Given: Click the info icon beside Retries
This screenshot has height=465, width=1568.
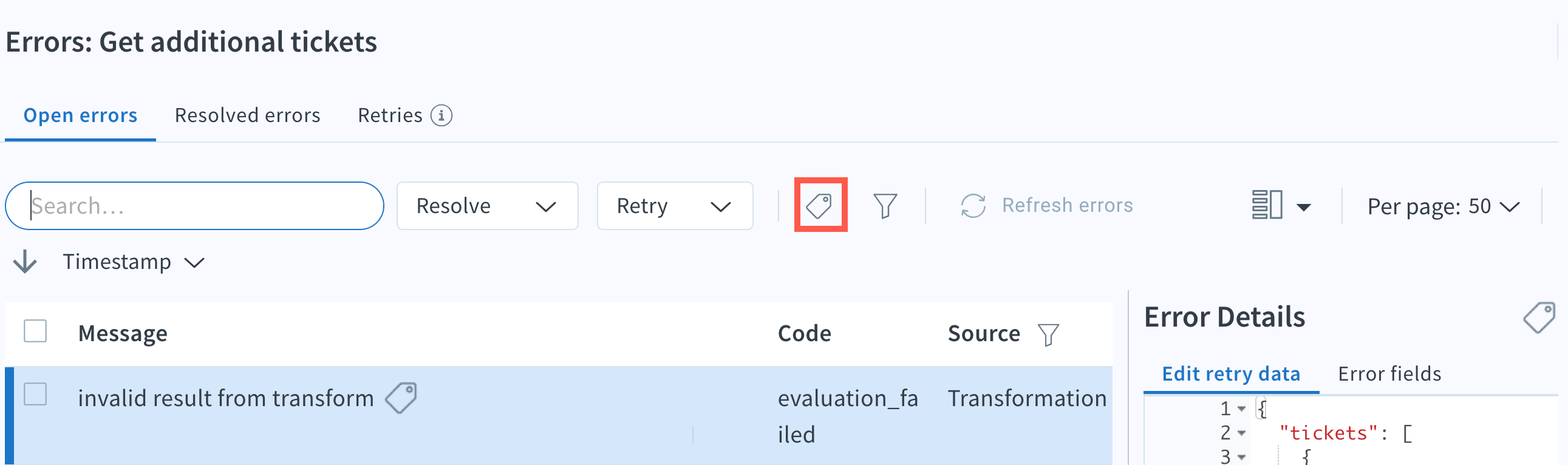Looking at the screenshot, I should [441, 115].
